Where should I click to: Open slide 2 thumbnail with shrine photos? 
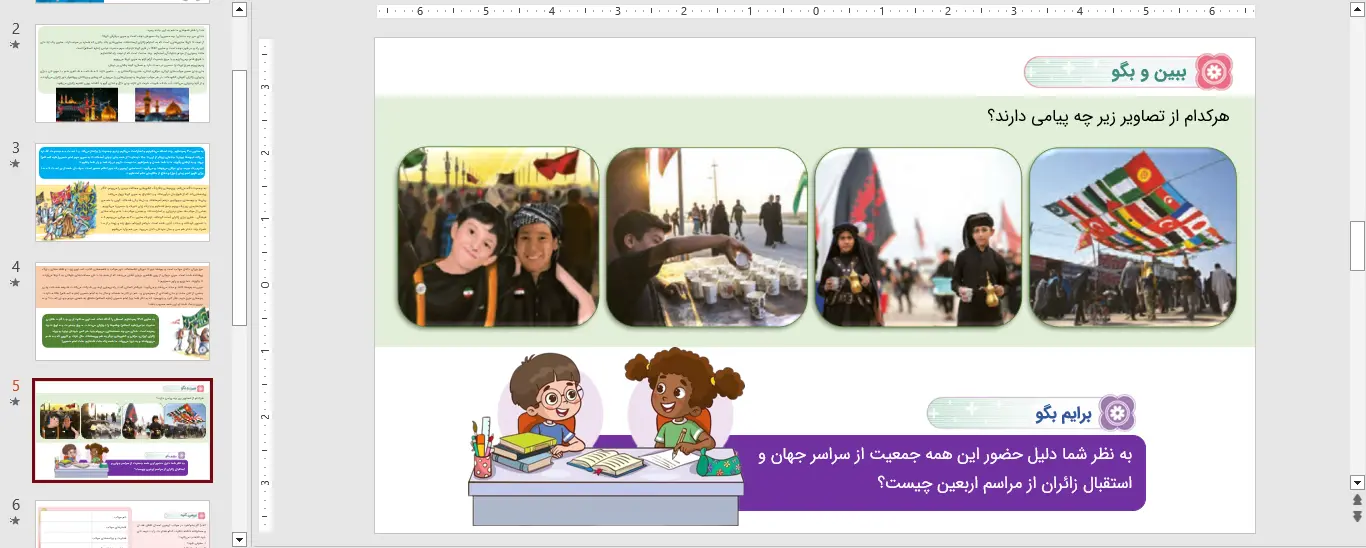coord(122,73)
